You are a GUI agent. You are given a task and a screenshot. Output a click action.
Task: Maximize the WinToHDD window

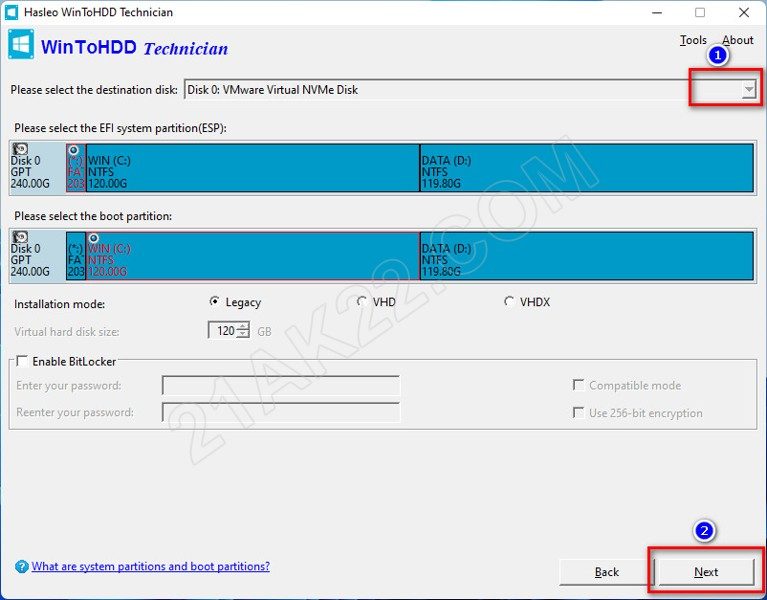700,12
